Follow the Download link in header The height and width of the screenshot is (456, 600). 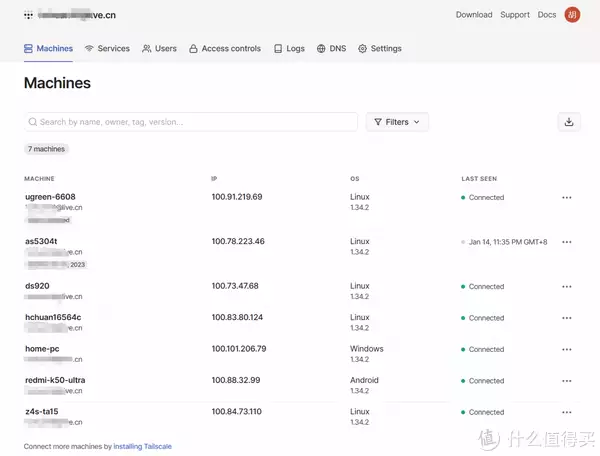[474, 15]
